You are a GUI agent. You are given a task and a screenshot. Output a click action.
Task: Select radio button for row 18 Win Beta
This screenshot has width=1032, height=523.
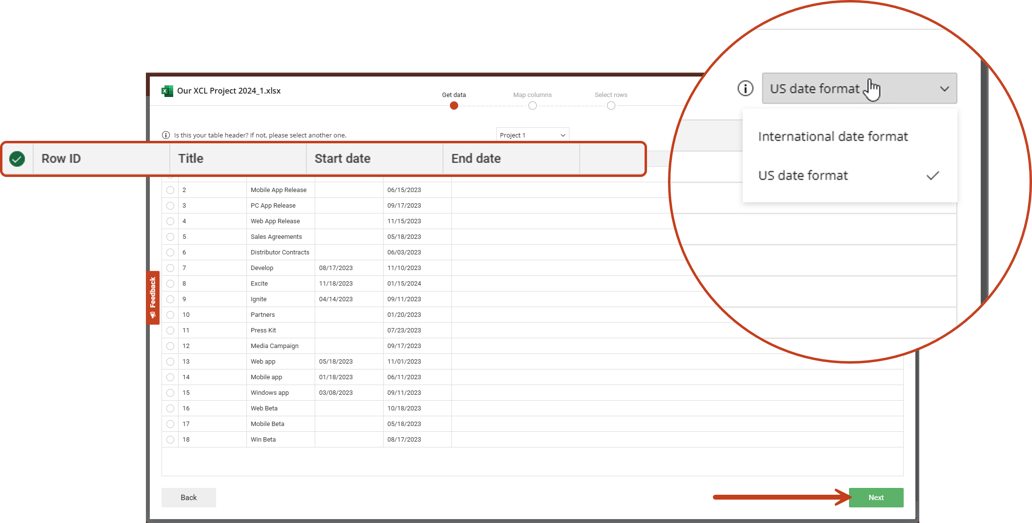click(x=170, y=440)
